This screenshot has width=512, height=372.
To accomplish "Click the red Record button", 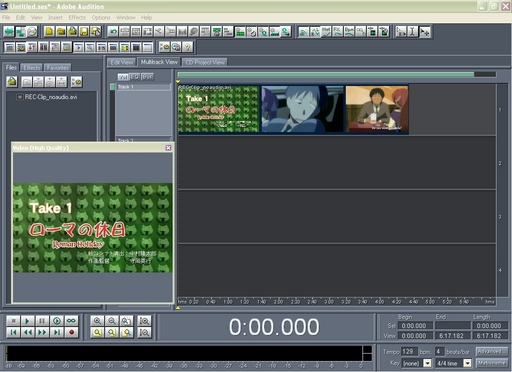I will (x=71, y=332).
